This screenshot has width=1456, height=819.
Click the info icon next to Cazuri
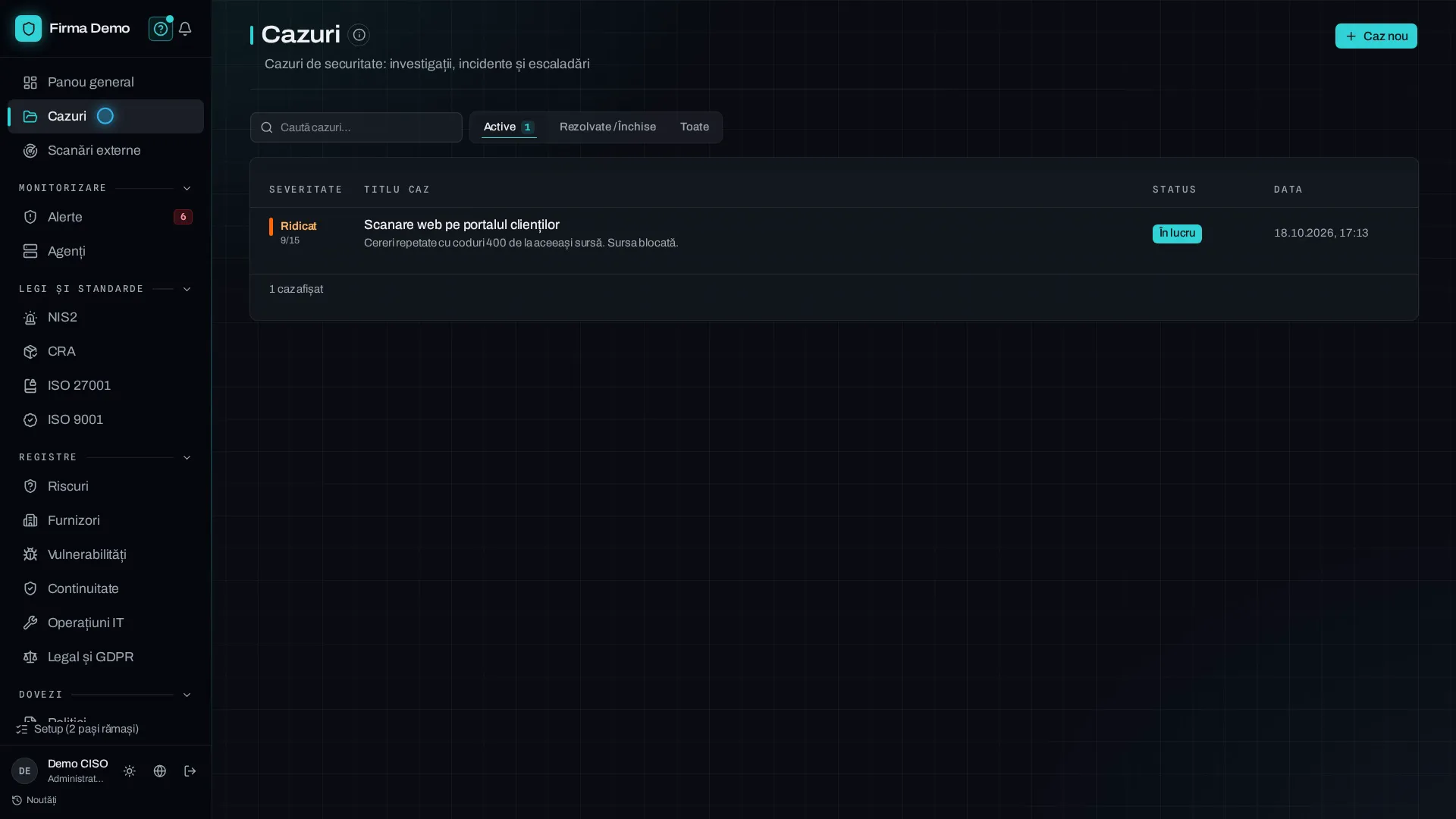[x=359, y=35]
